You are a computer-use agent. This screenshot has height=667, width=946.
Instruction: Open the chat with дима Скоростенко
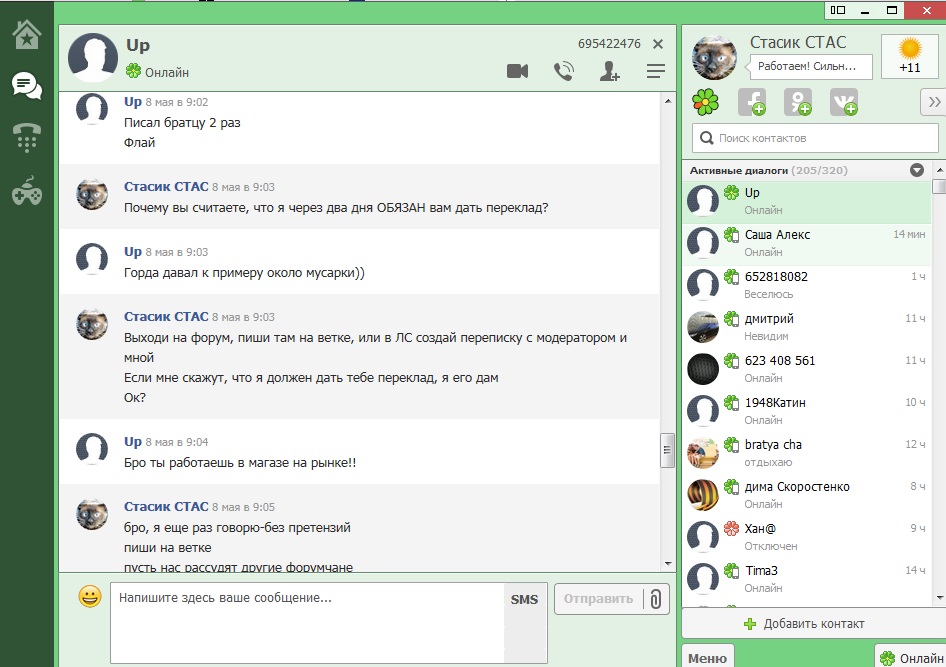[x=807, y=495]
